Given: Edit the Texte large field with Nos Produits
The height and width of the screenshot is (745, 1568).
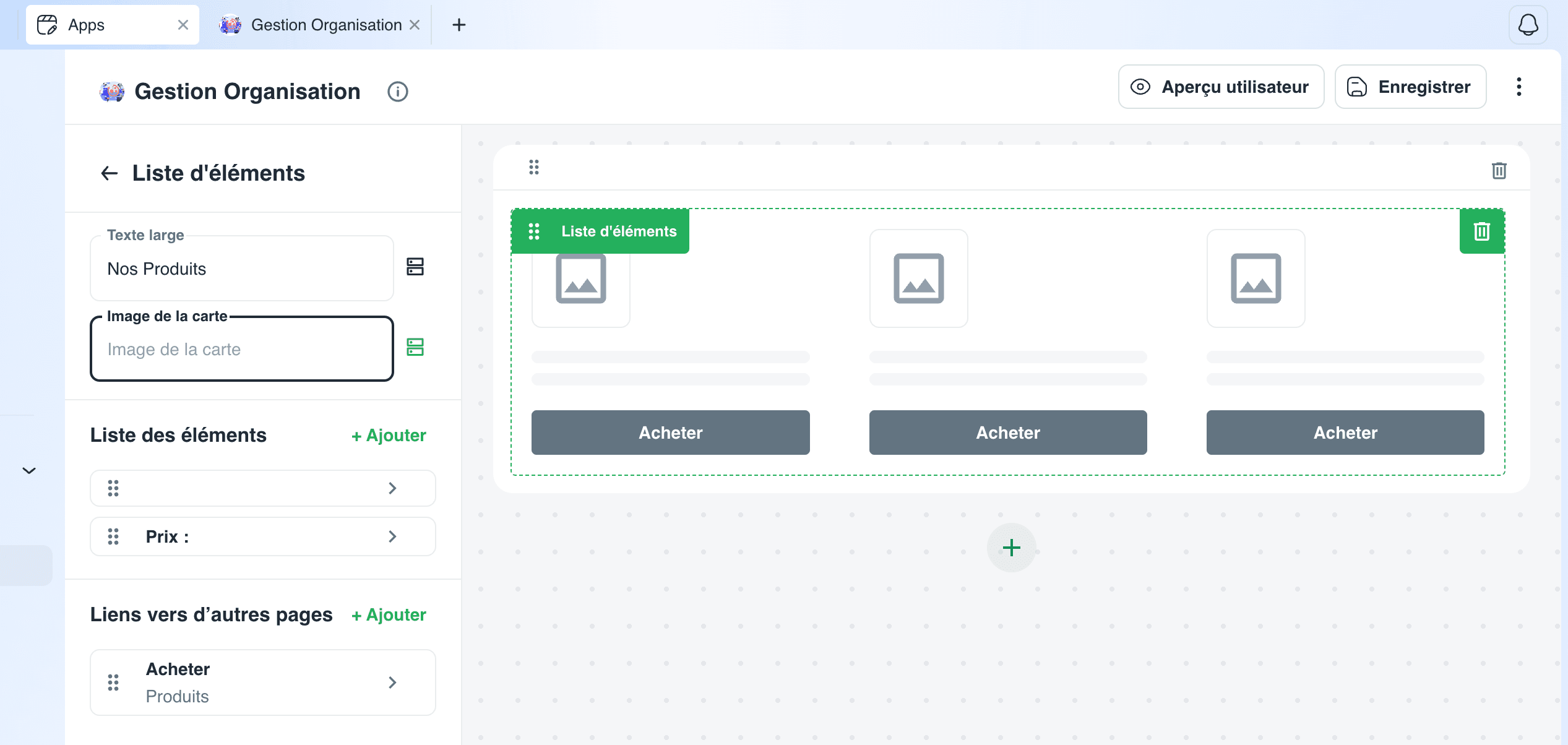Looking at the screenshot, I should point(241,269).
